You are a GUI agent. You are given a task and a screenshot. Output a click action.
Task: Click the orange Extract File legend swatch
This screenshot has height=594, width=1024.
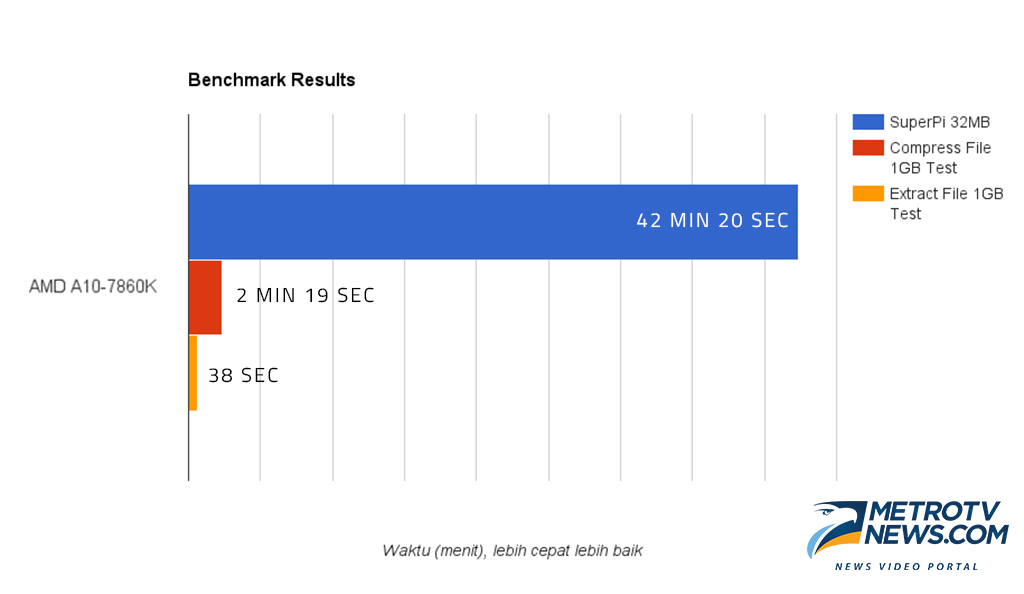click(x=868, y=193)
